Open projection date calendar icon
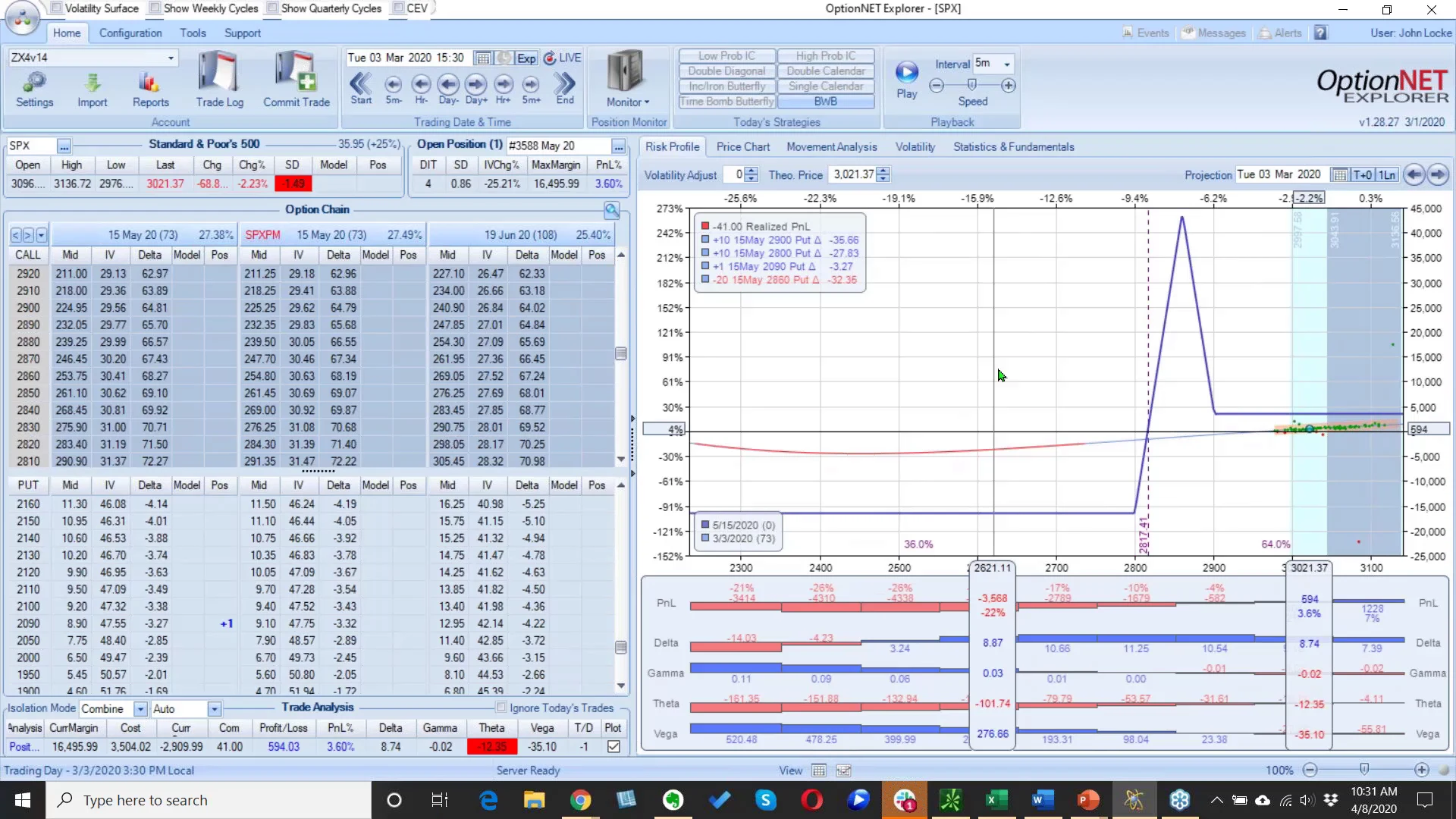The height and width of the screenshot is (819, 1456). click(x=1340, y=175)
